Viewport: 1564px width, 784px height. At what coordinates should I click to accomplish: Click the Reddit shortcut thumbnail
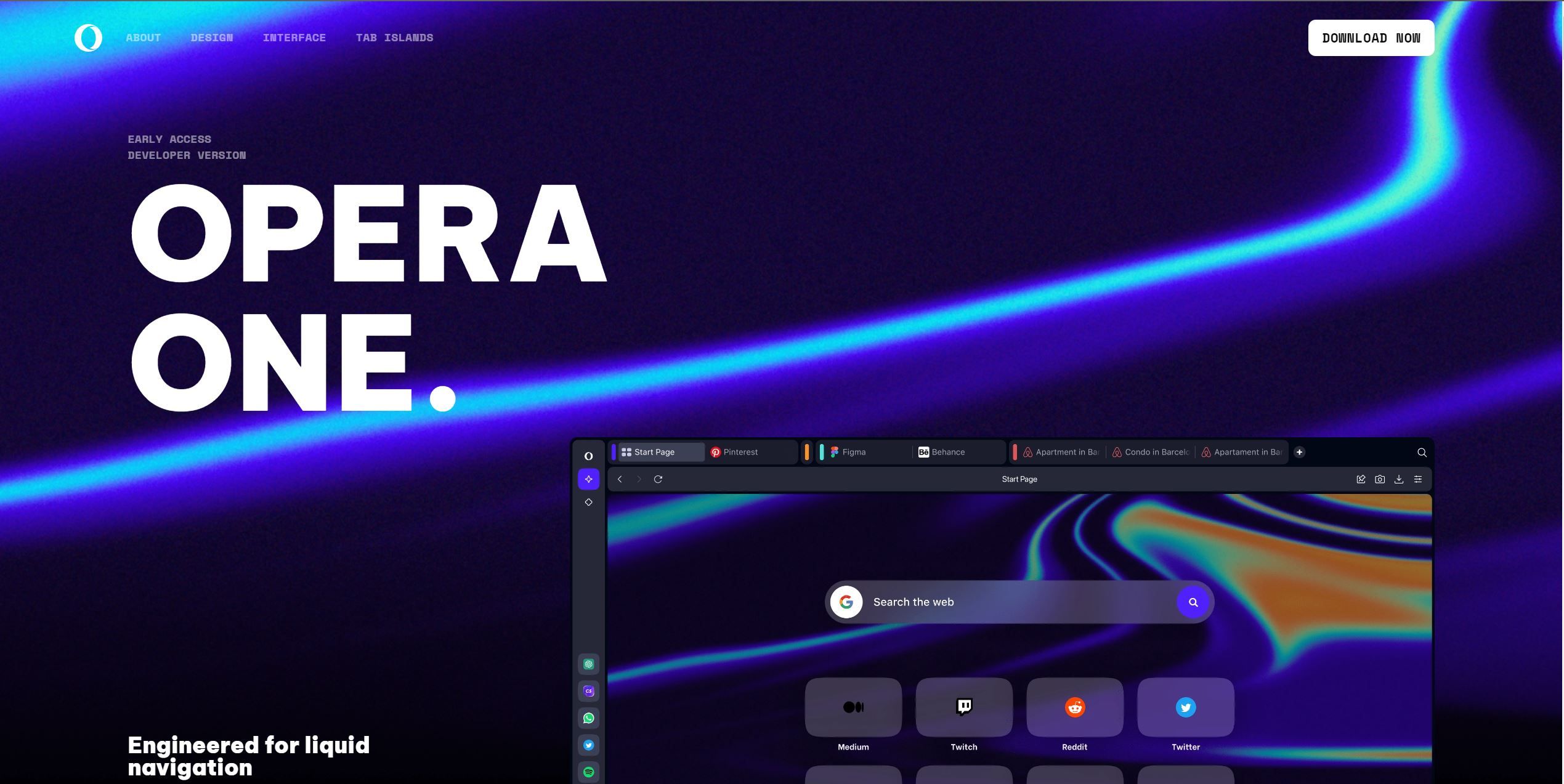click(x=1075, y=707)
